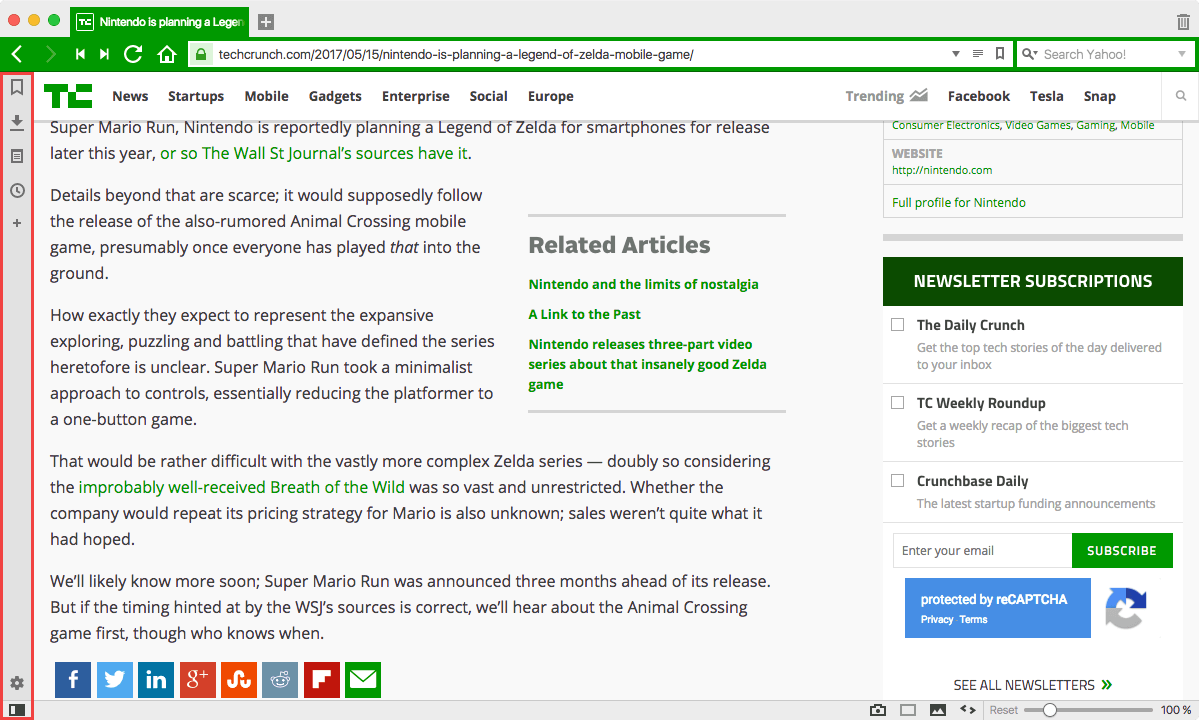Open trending topic Facebook

979,96
